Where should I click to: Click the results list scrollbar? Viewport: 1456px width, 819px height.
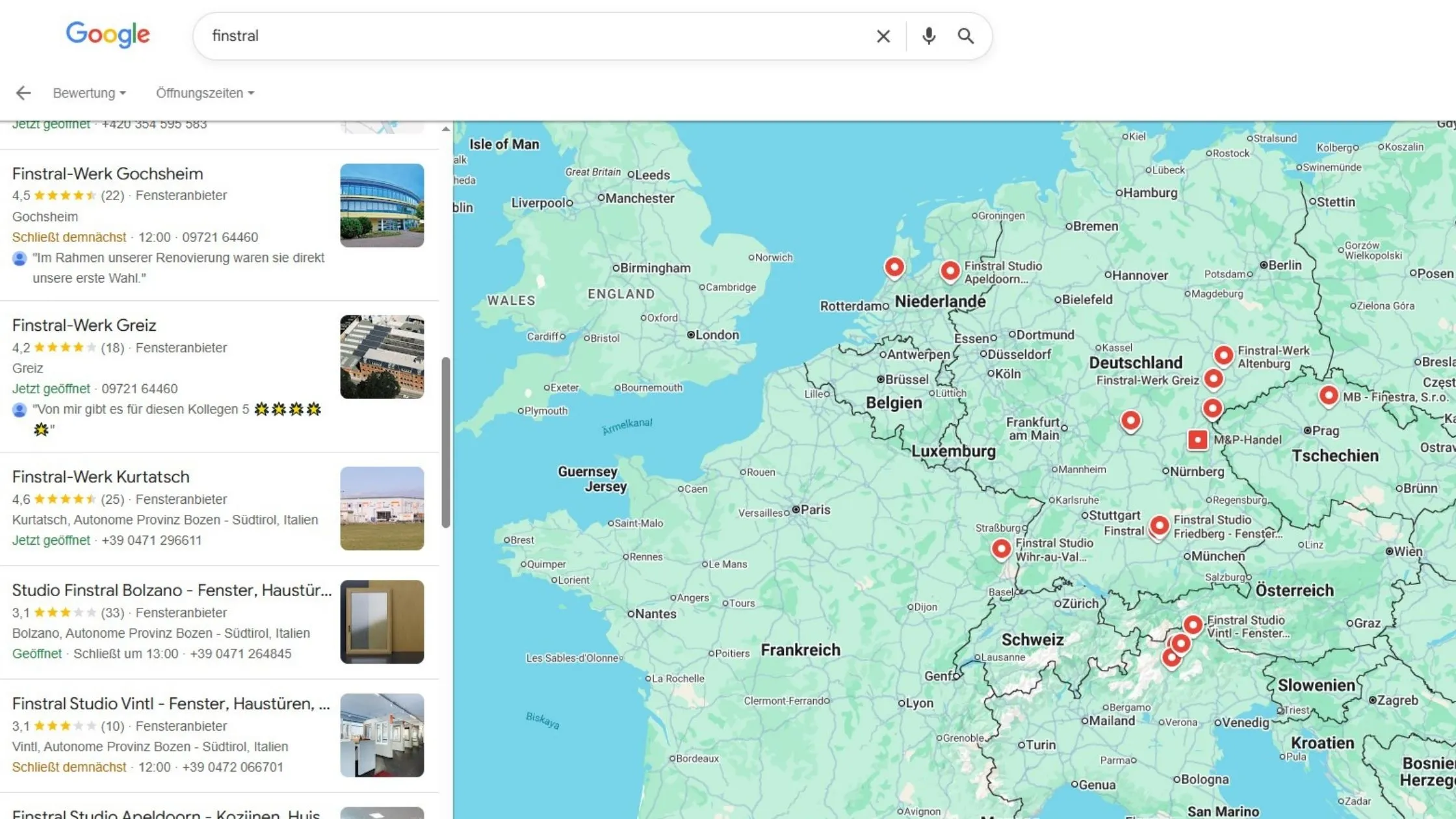pos(444,429)
